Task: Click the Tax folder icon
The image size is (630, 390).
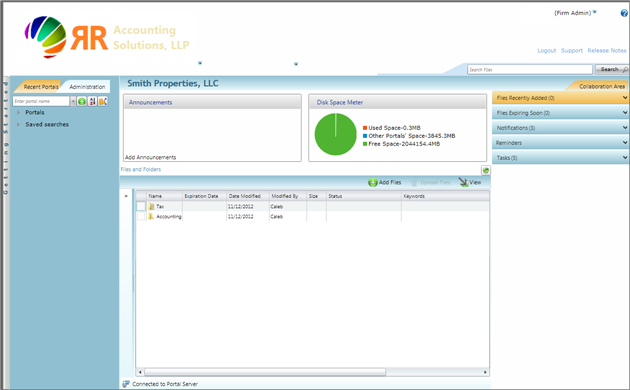Action: point(151,206)
